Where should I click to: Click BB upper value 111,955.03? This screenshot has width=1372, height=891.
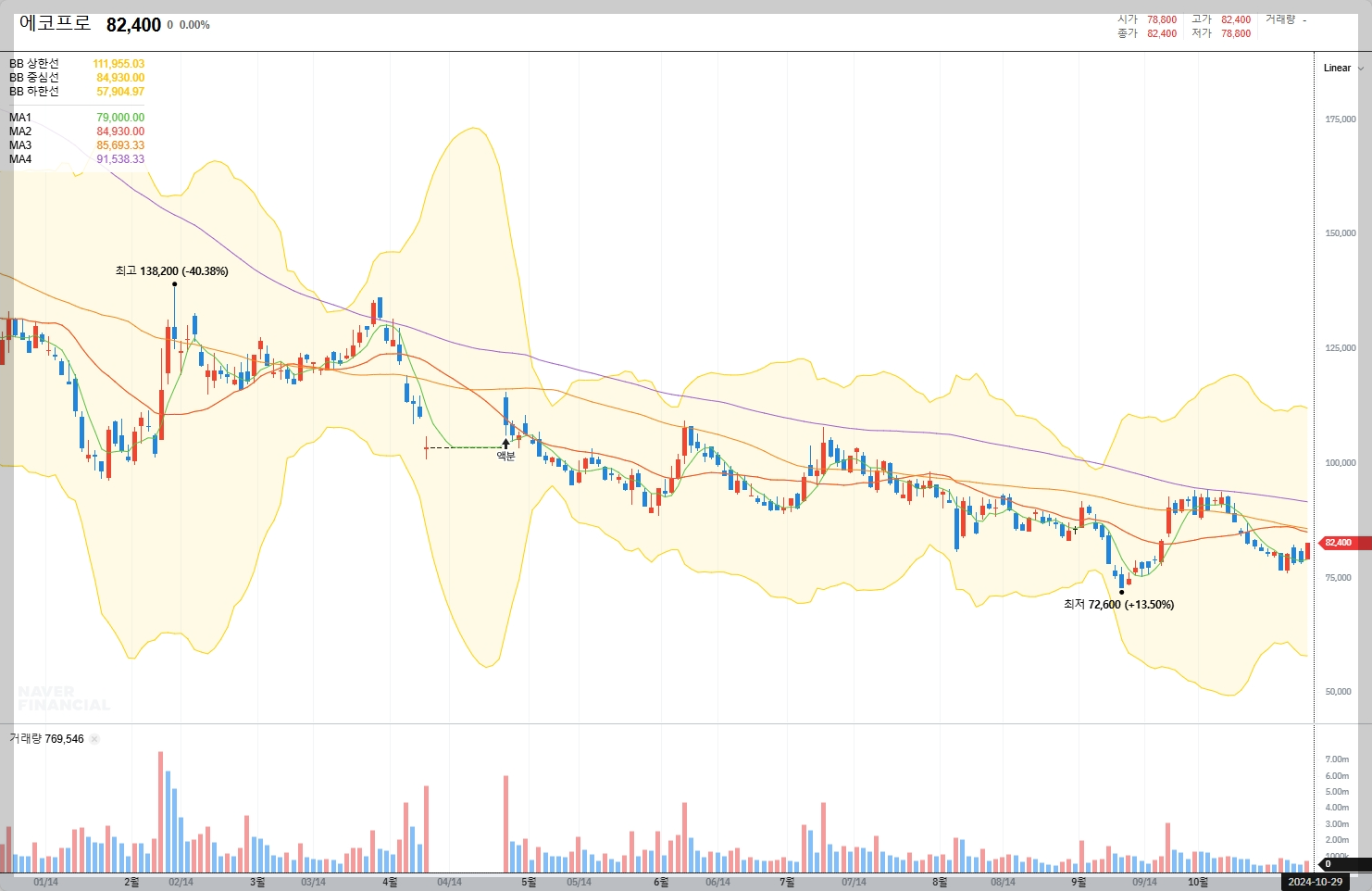click(118, 64)
